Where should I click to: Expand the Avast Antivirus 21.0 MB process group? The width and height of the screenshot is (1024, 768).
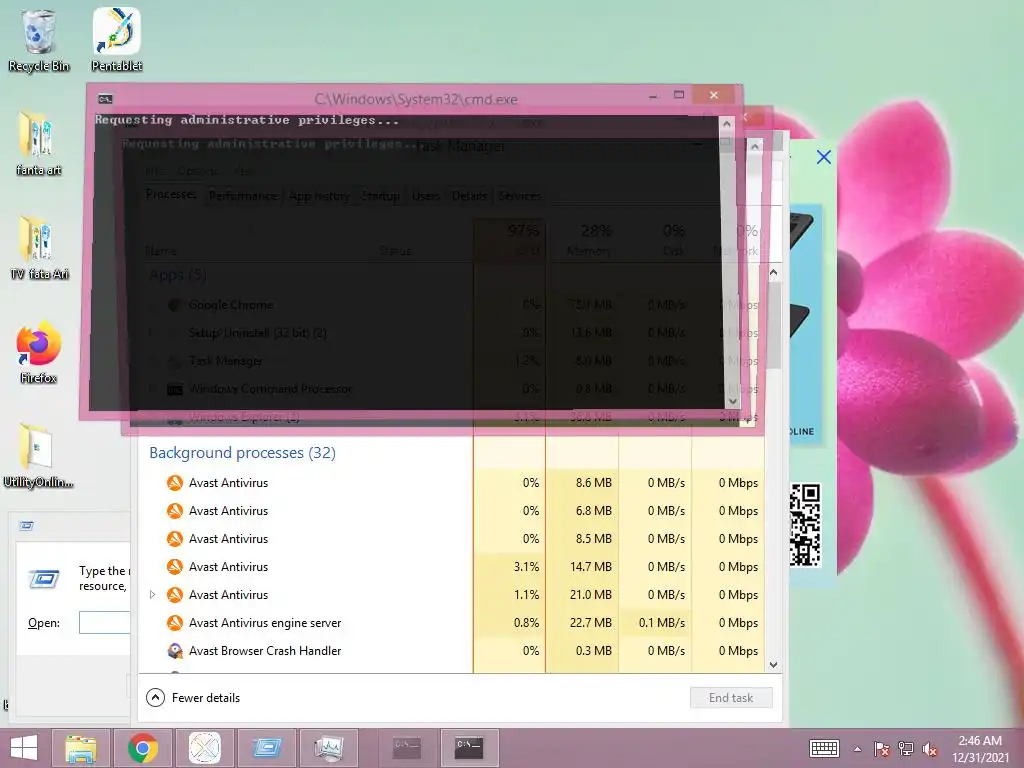(152, 594)
